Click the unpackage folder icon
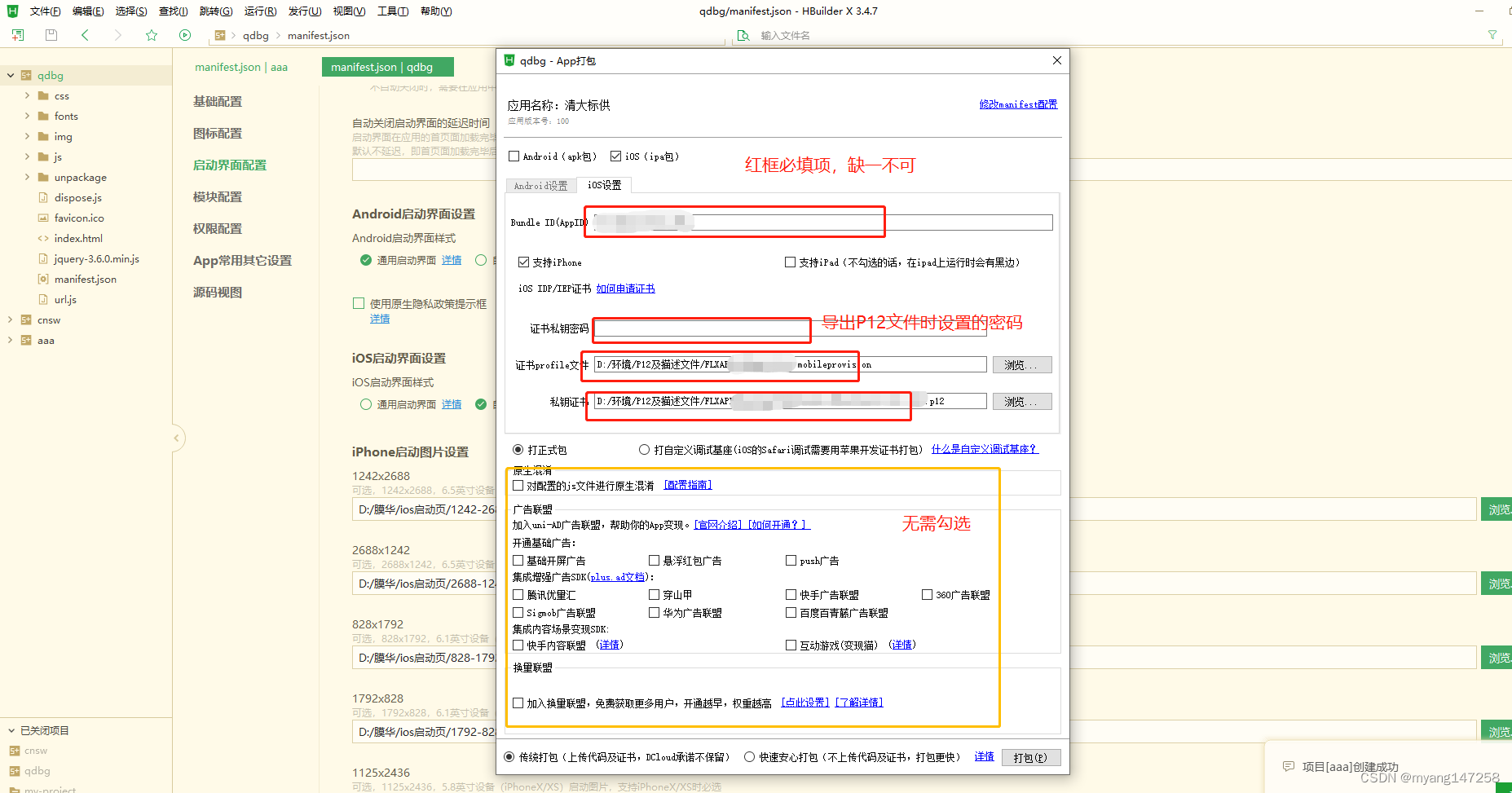This screenshot has width=1512, height=793. [43, 178]
